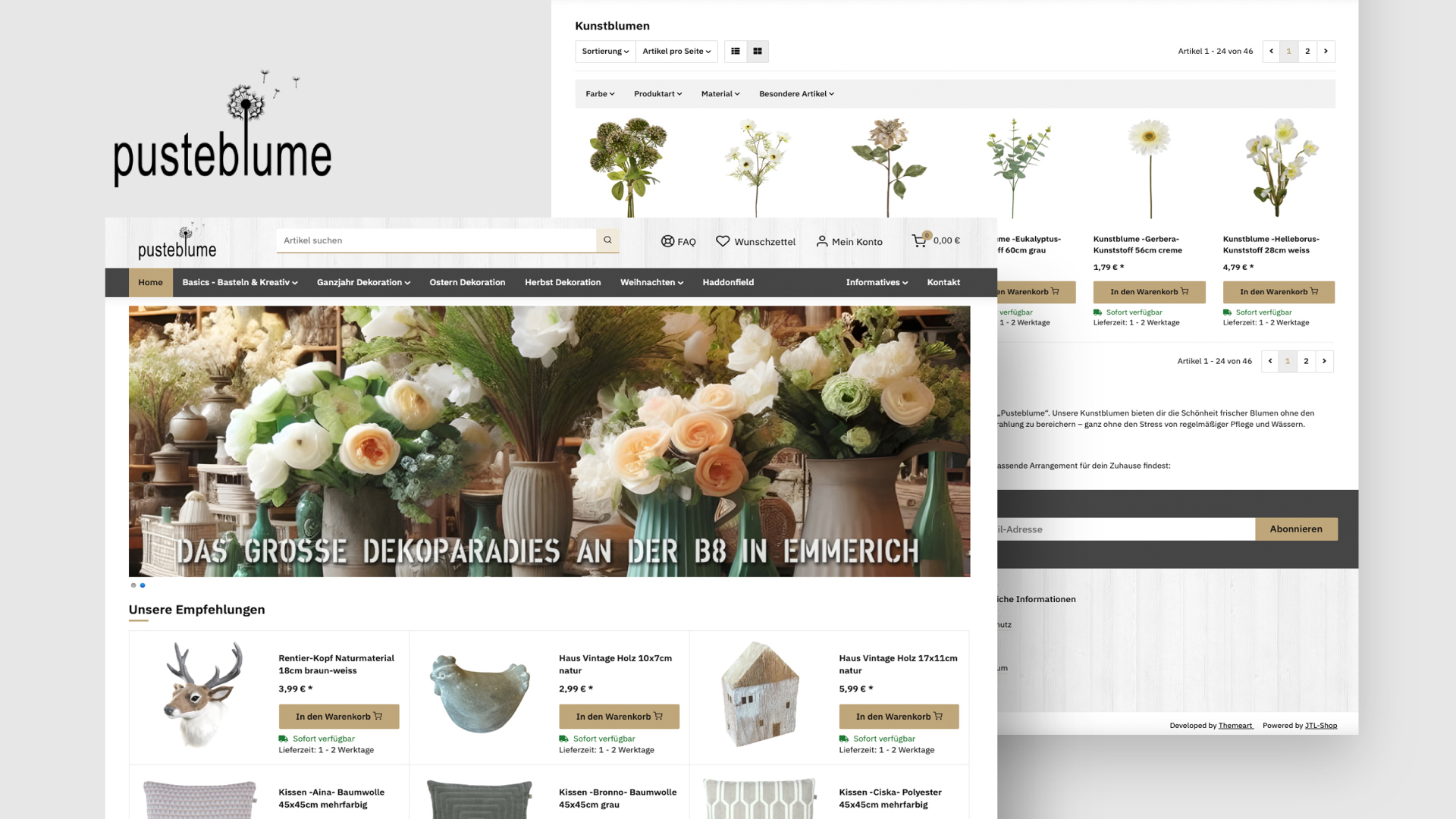Expand Material filter
This screenshot has width=1456, height=819.
720,94
